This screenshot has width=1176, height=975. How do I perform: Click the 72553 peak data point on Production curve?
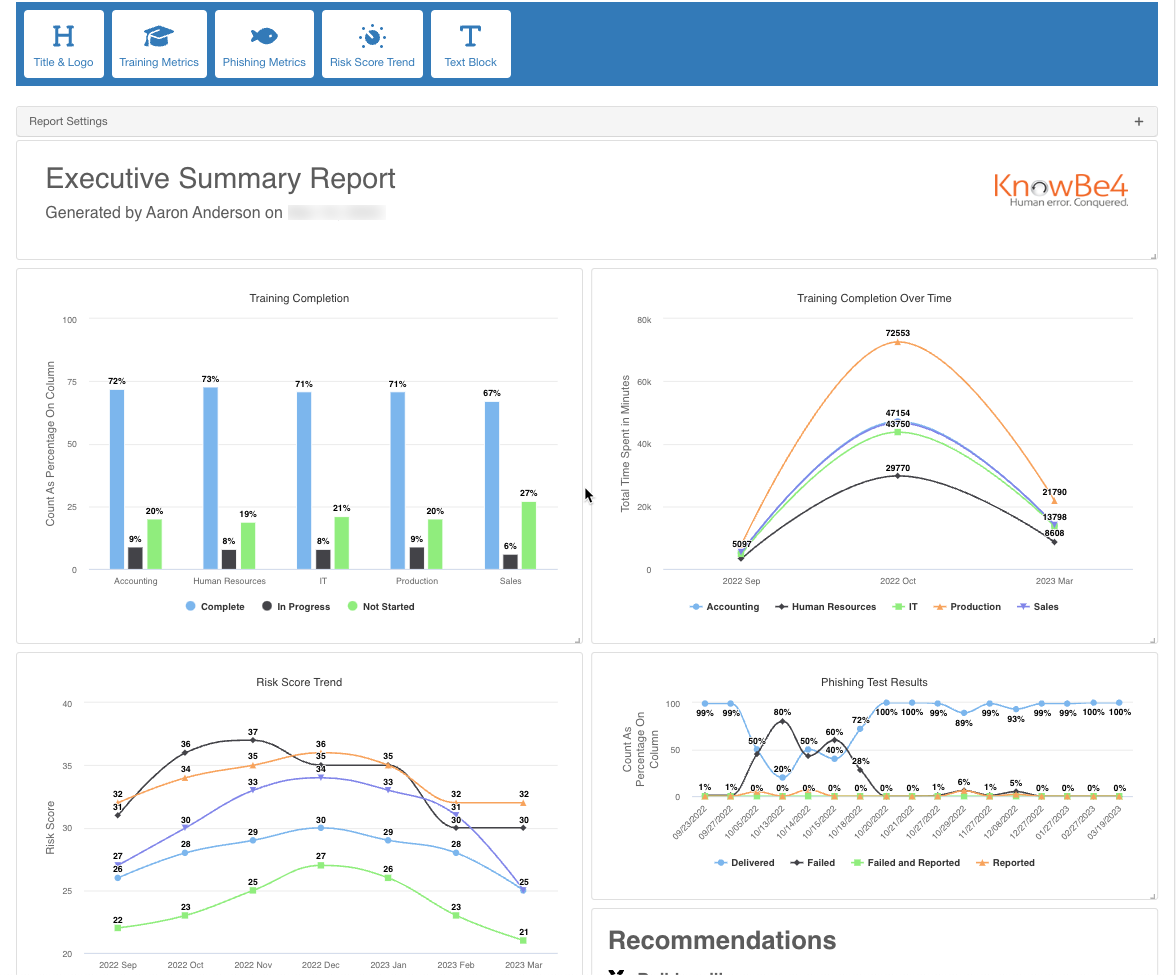click(898, 343)
